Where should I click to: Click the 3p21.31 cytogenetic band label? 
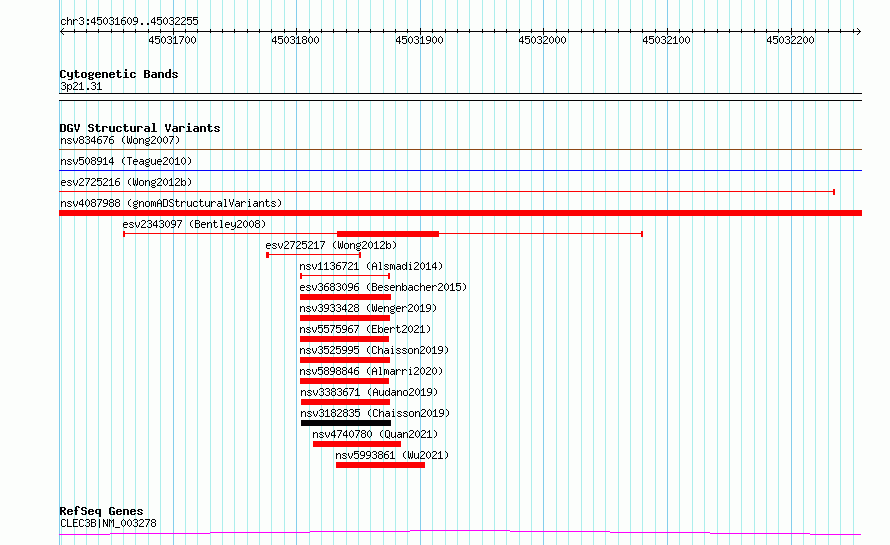click(81, 87)
